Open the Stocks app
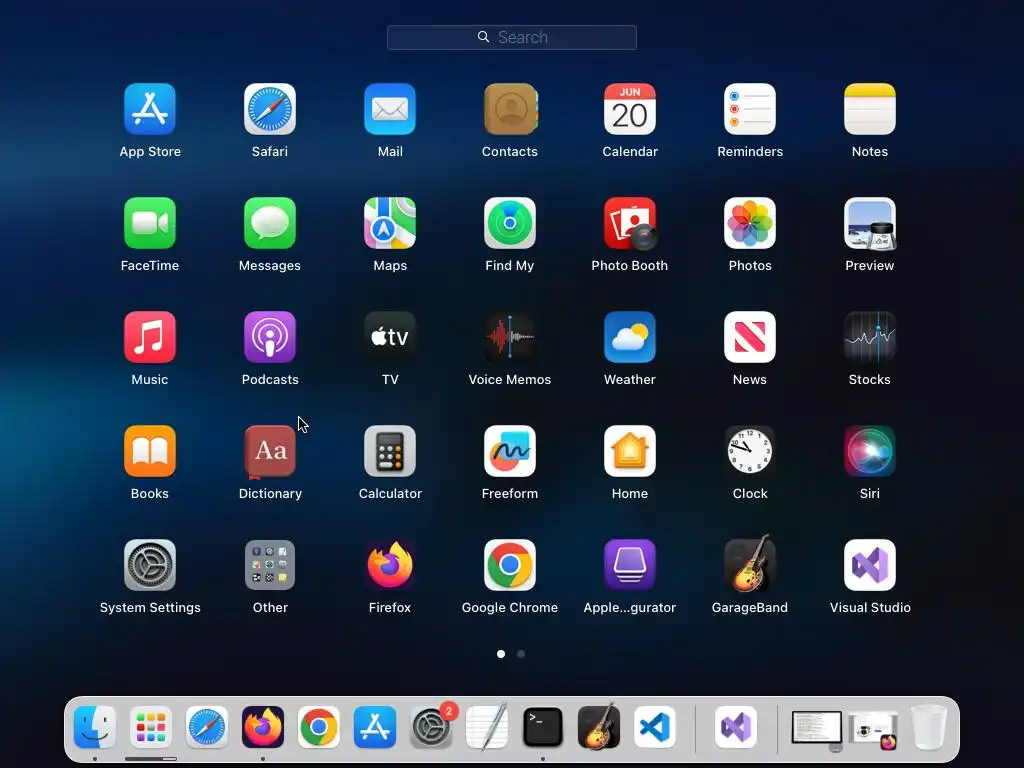The image size is (1024, 768). tap(870, 337)
